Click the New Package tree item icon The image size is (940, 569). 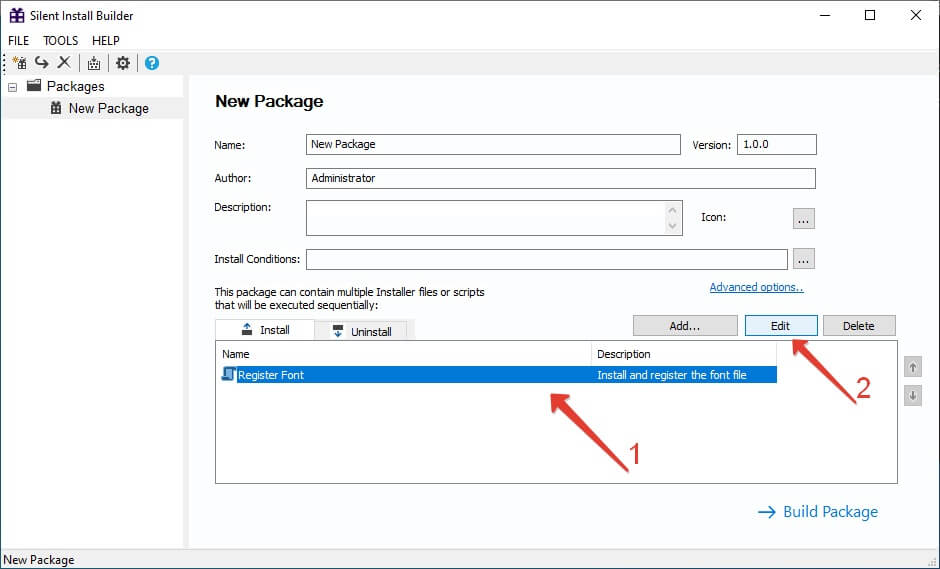tap(56, 108)
